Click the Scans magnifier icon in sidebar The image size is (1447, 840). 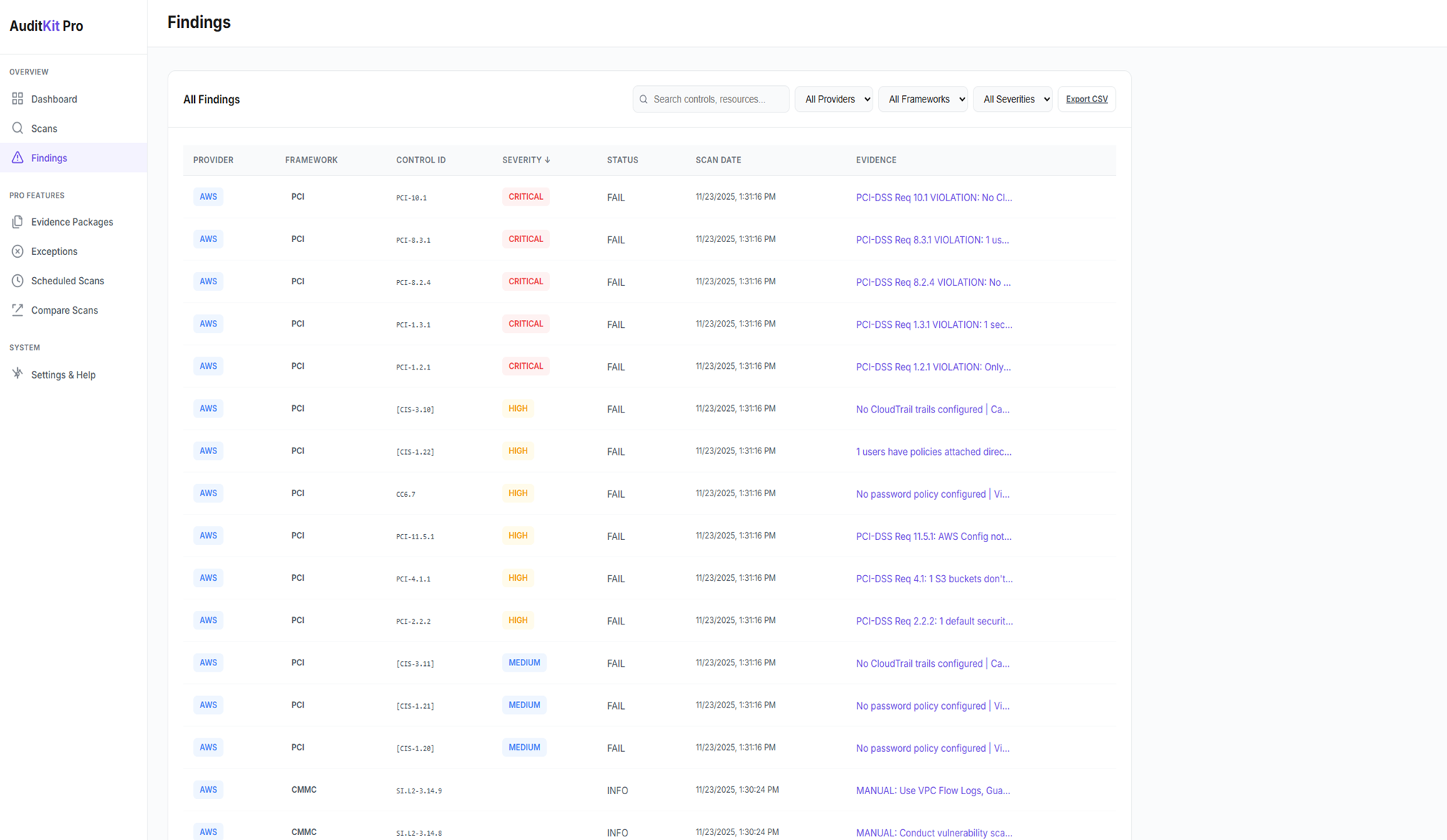[17, 128]
